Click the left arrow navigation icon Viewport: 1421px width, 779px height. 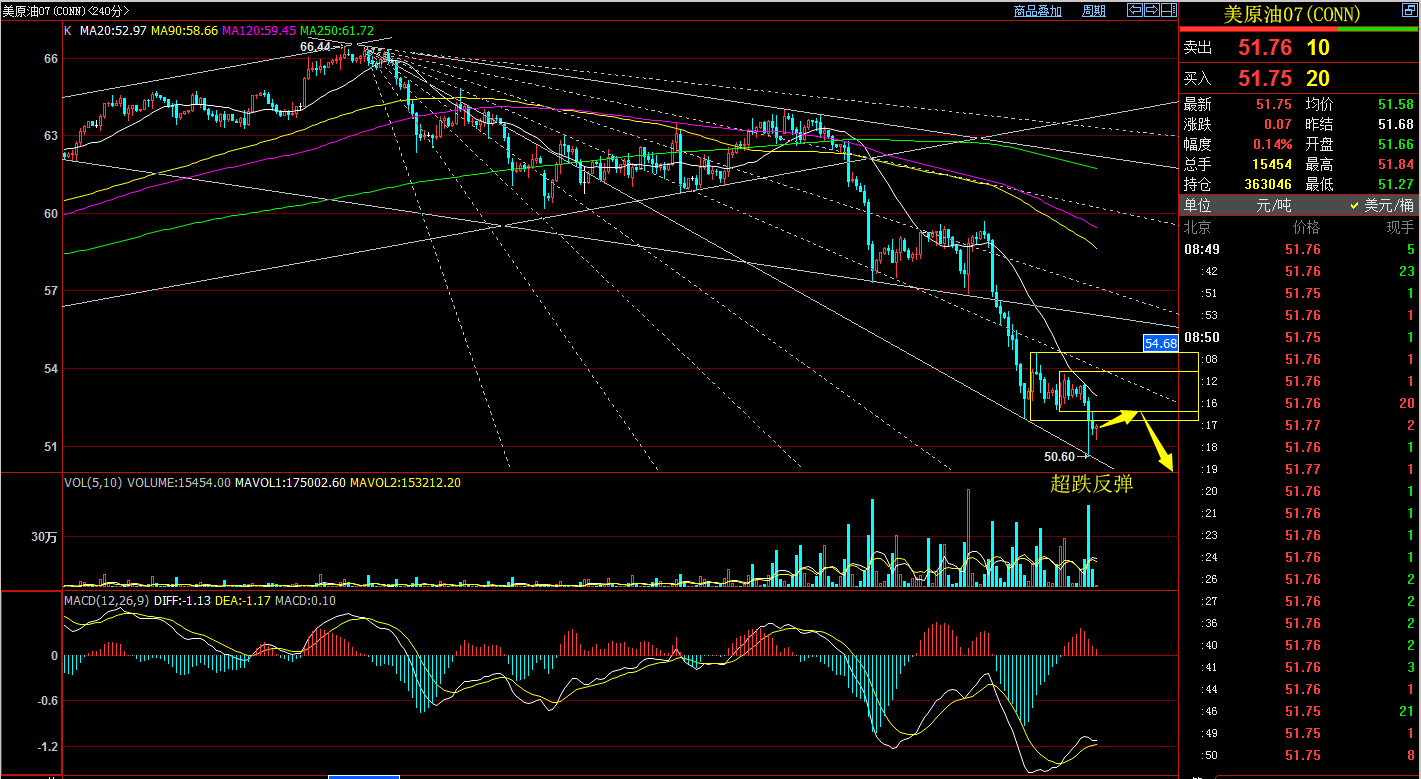pos(1135,10)
